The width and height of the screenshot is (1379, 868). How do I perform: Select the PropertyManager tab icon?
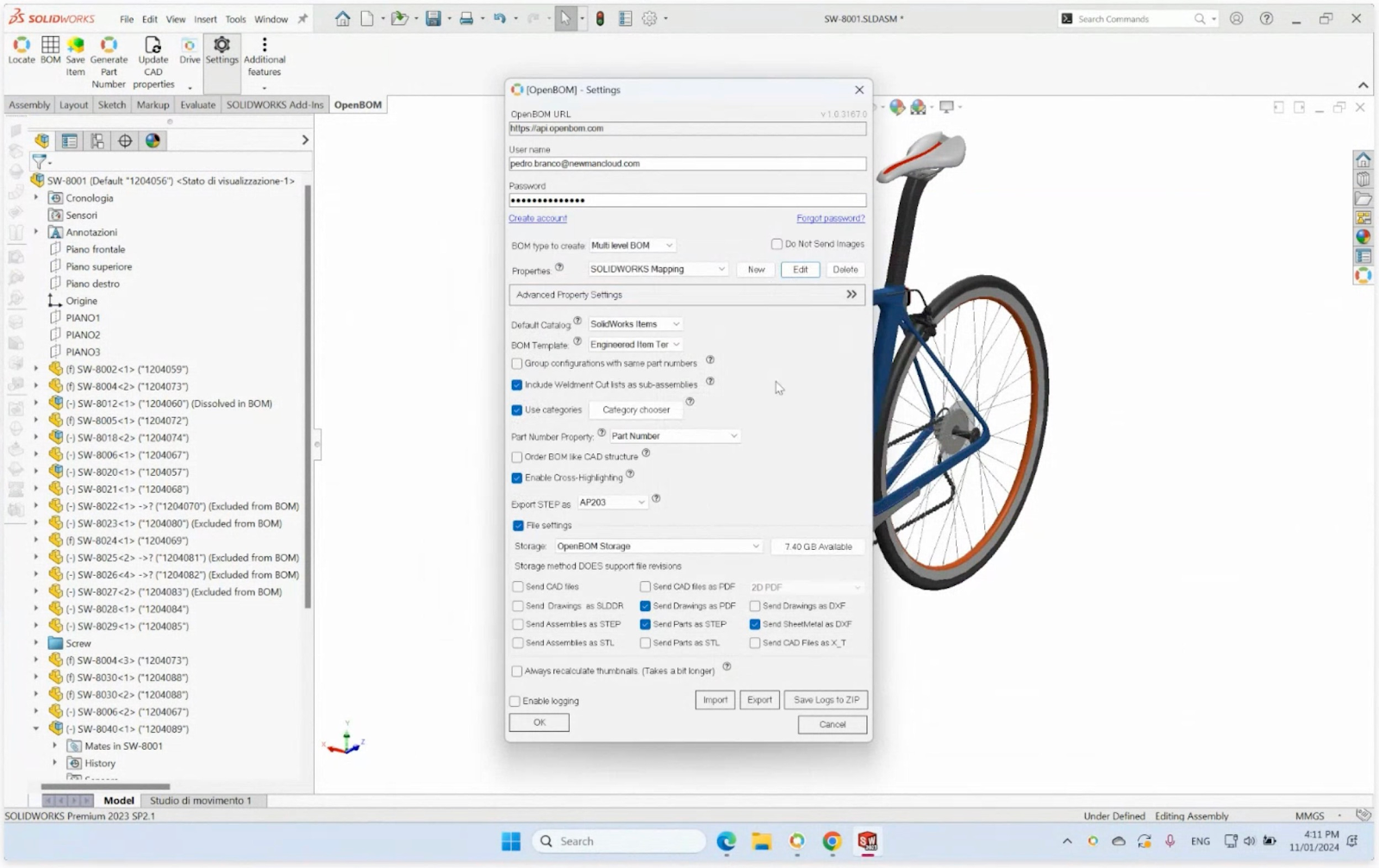pyautogui.click(x=70, y=141)
